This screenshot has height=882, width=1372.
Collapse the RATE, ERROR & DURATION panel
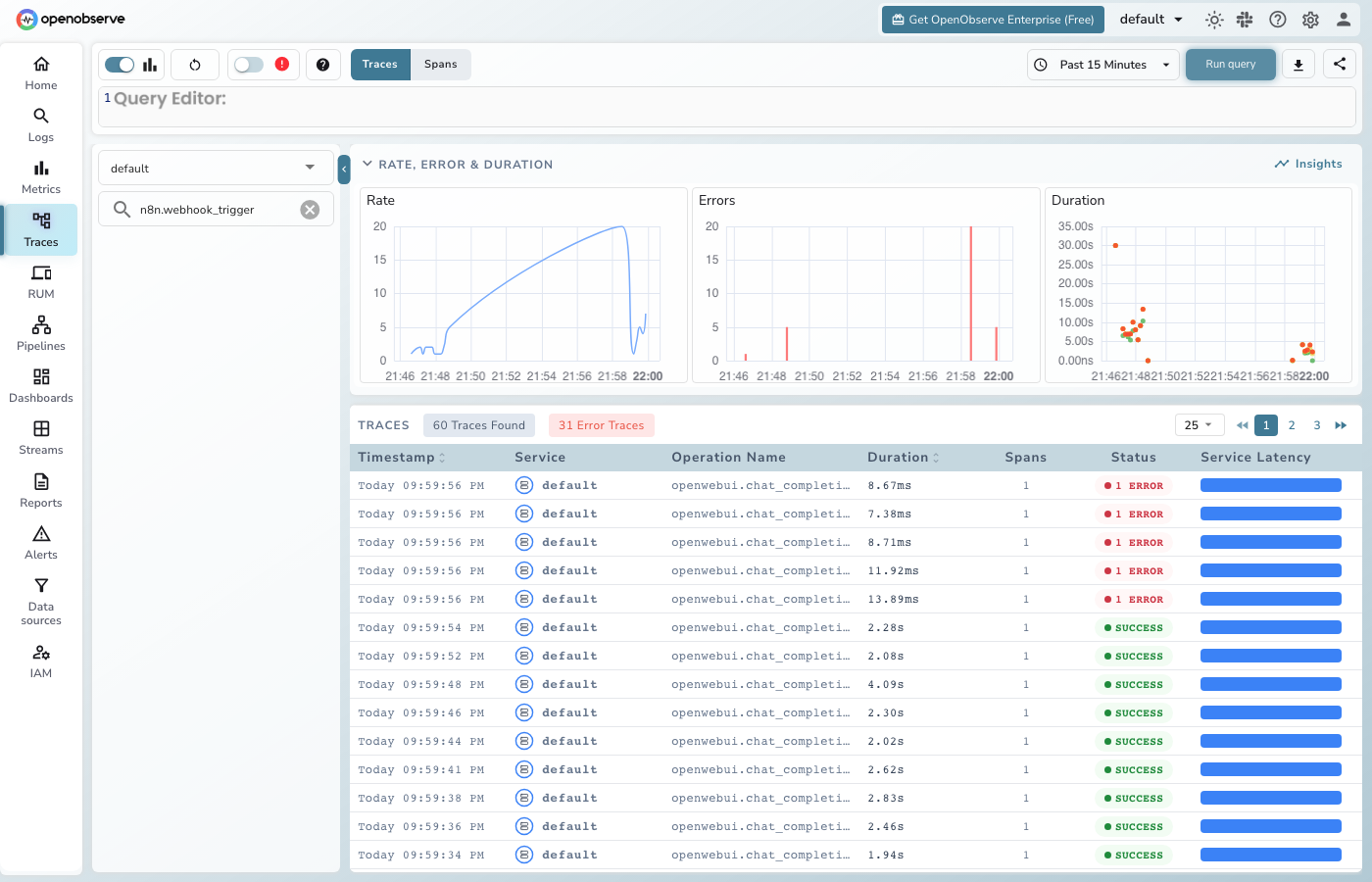click(367, 164)
